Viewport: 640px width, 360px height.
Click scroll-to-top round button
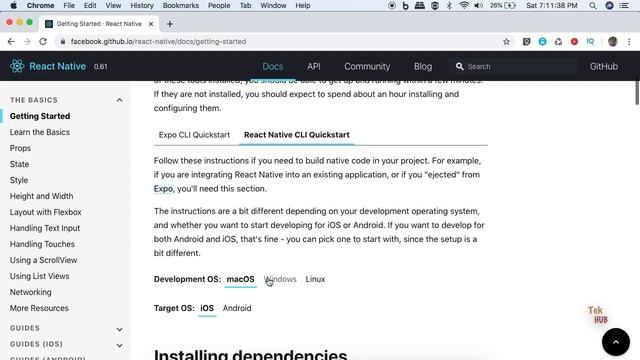point(616,342)
